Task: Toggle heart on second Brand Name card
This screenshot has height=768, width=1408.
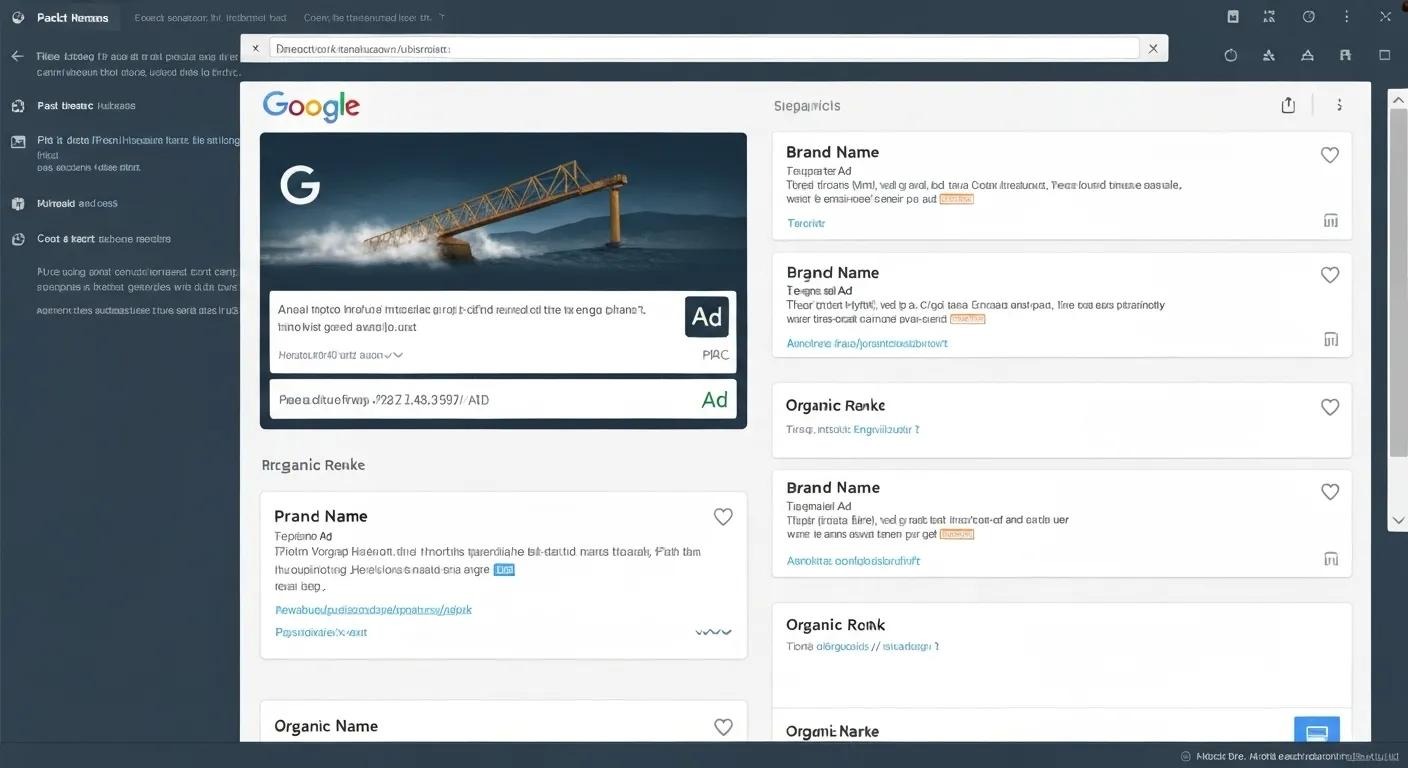Action: [1330, 275]
